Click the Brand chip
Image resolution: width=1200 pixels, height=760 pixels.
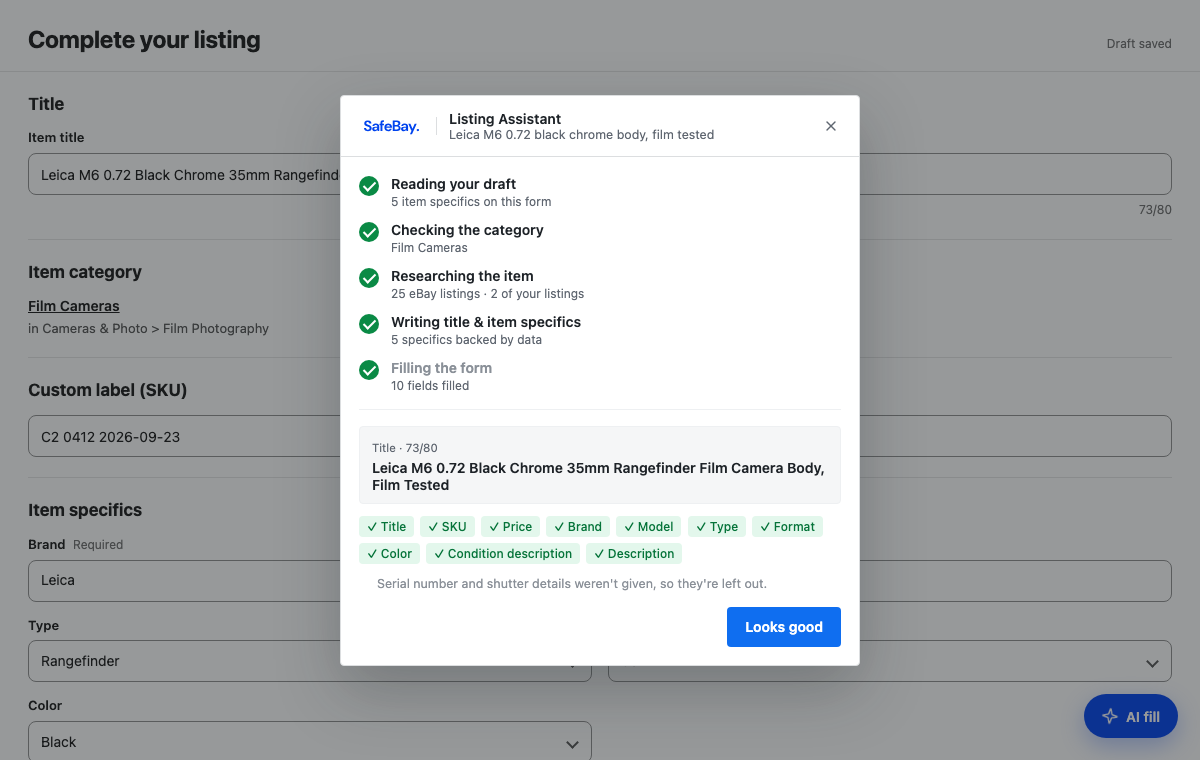578,527
